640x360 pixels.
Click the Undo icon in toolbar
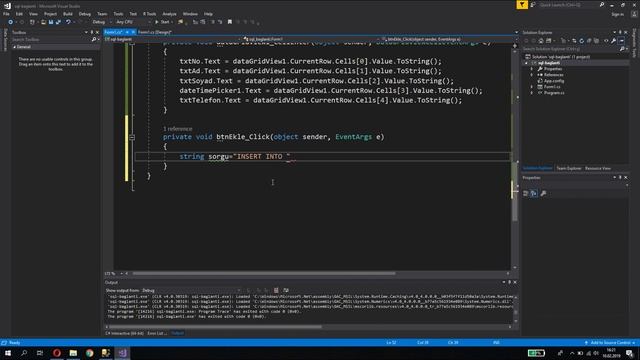(68, 22)
